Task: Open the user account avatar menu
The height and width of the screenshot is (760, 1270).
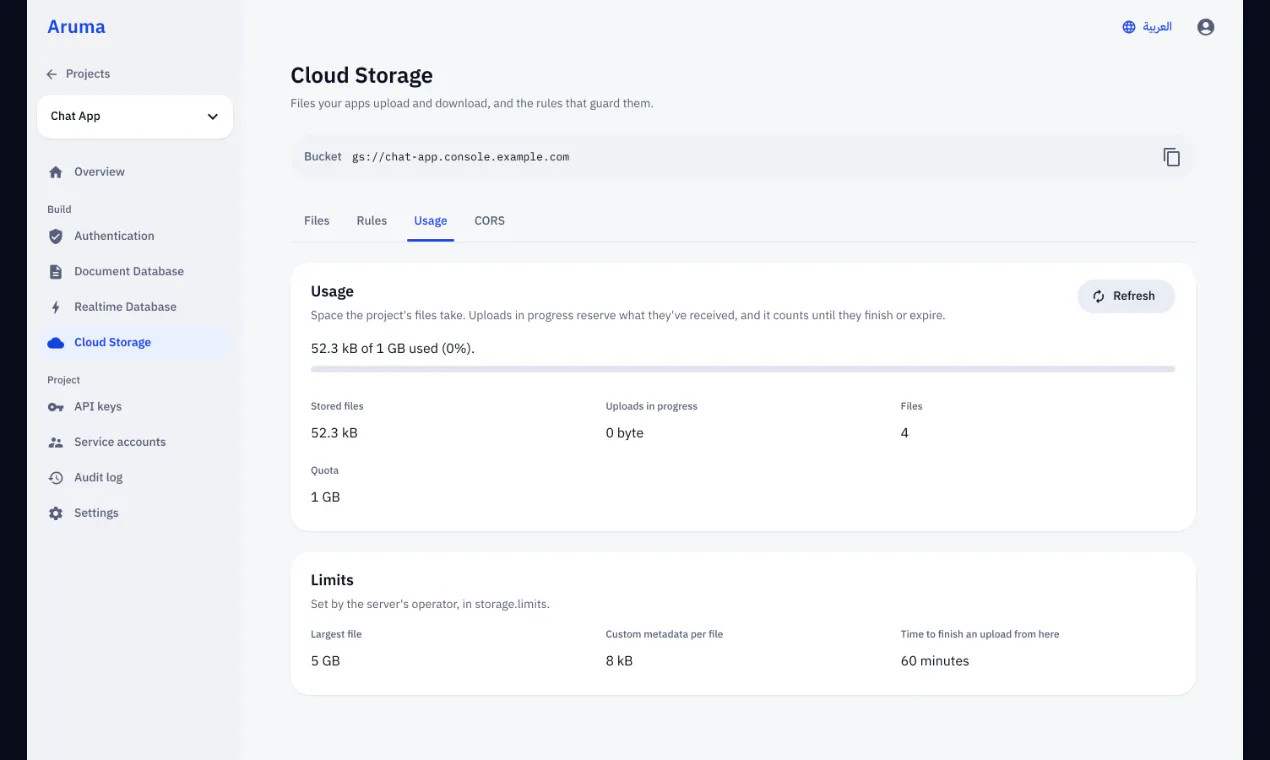Action: tap(1205, 27)
